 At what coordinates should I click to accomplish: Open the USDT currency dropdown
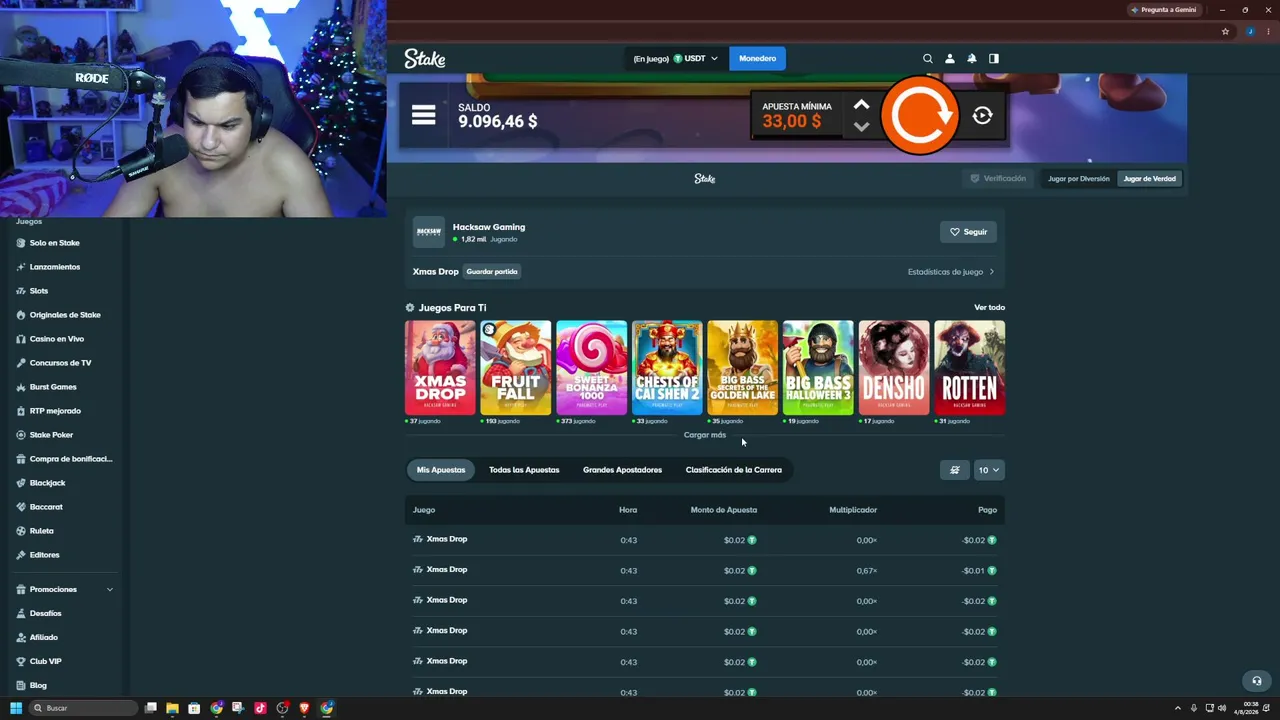pos(676,59)
